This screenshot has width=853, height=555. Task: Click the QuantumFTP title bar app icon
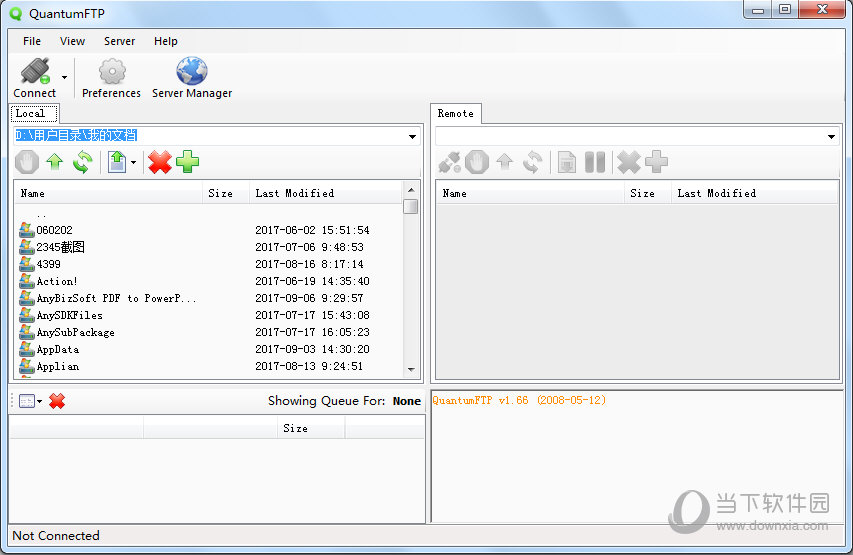pyautogui.click(x=16, y=14)
